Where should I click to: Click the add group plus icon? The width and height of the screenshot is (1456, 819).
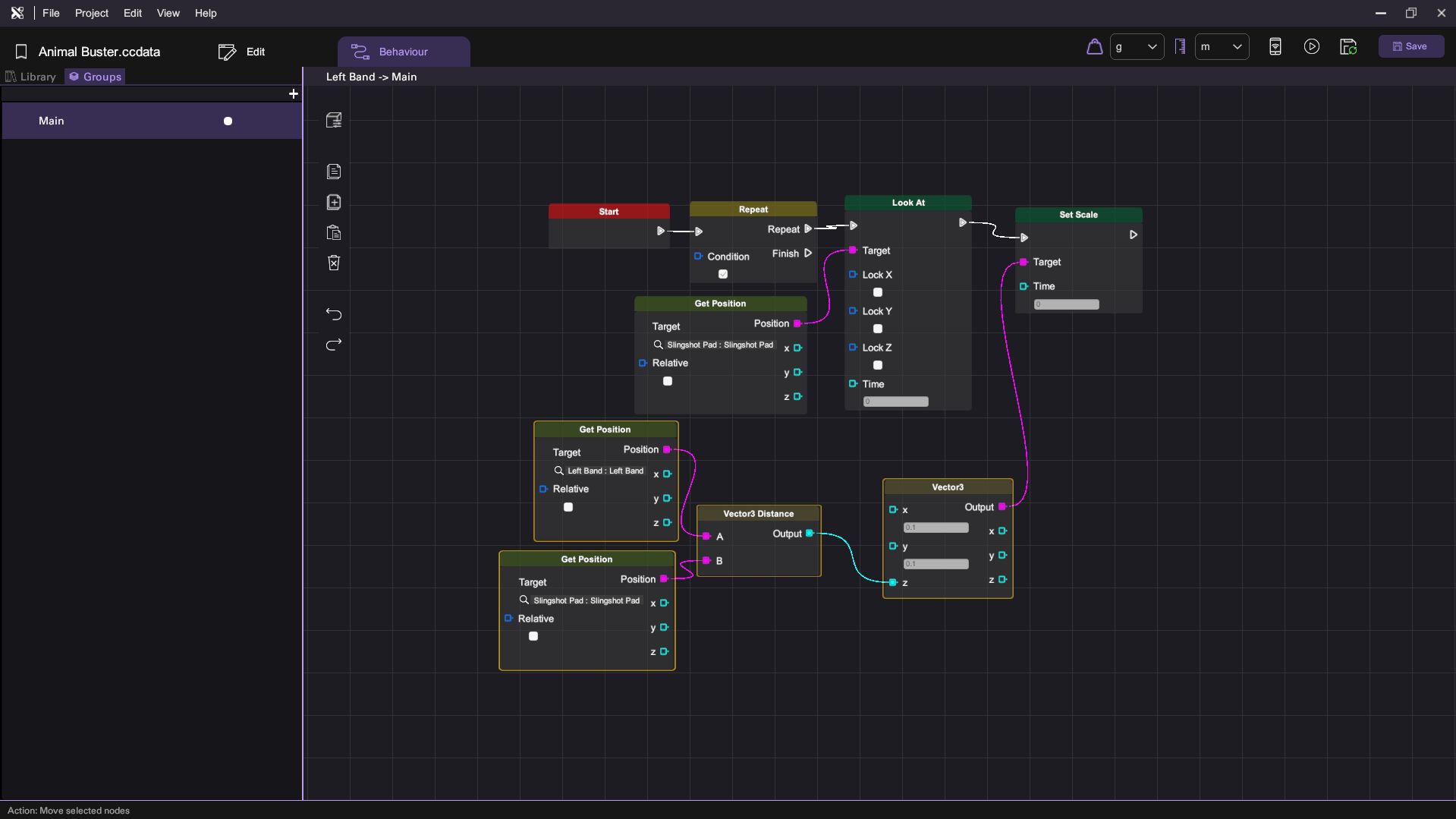[294, 94]
